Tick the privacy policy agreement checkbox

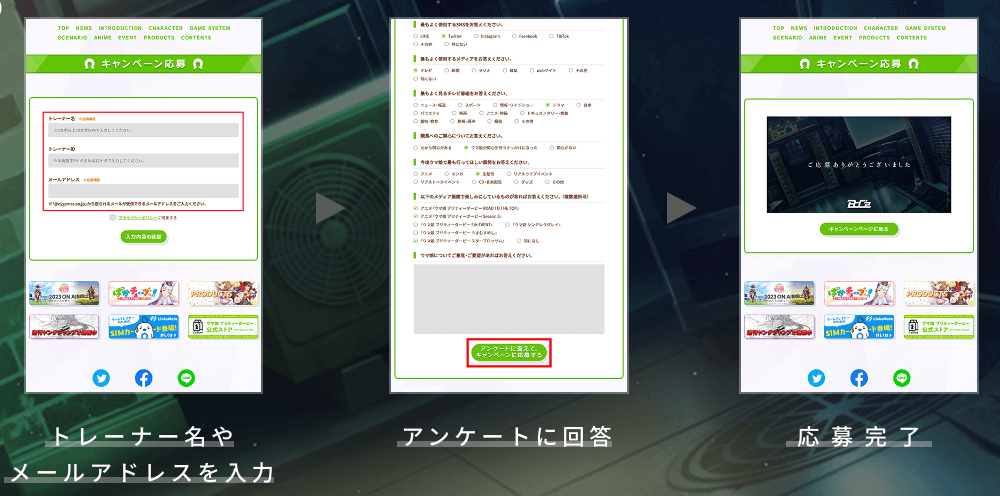coord(113,217)
